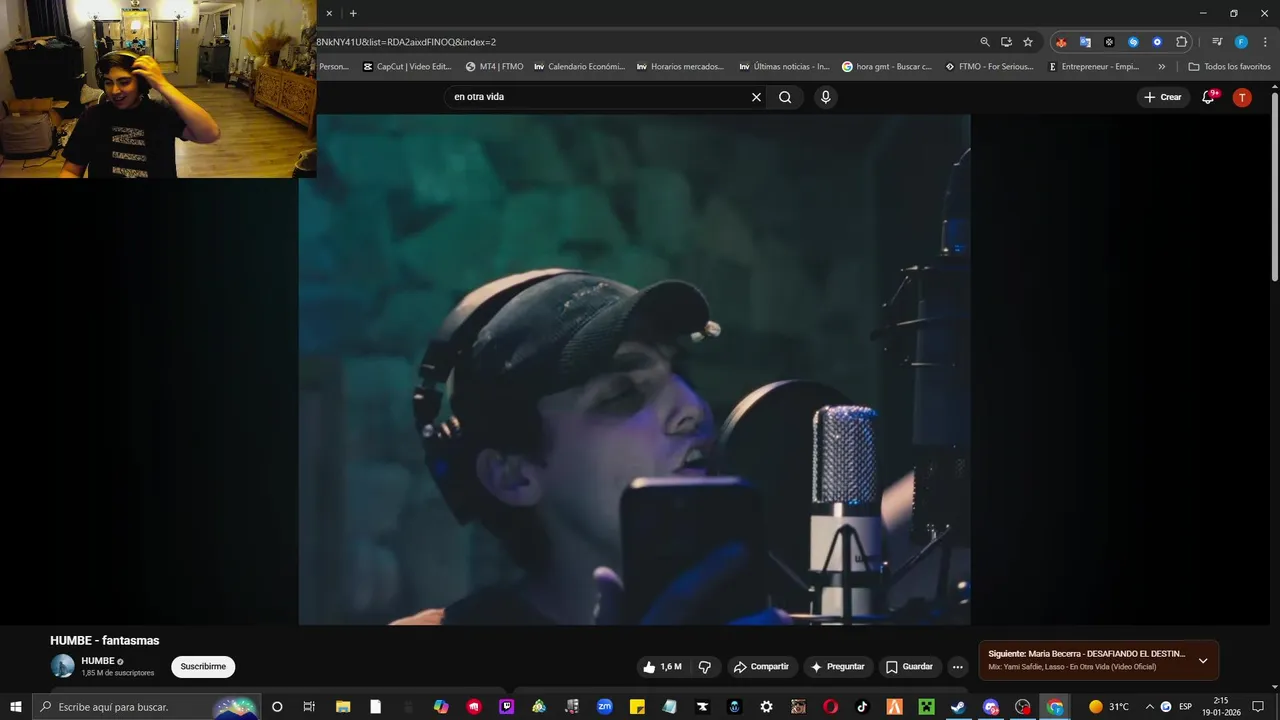Viewport: 1280px width, 720px height.
Task: Click the ESP language indicator
Action: coord(1185,707)
